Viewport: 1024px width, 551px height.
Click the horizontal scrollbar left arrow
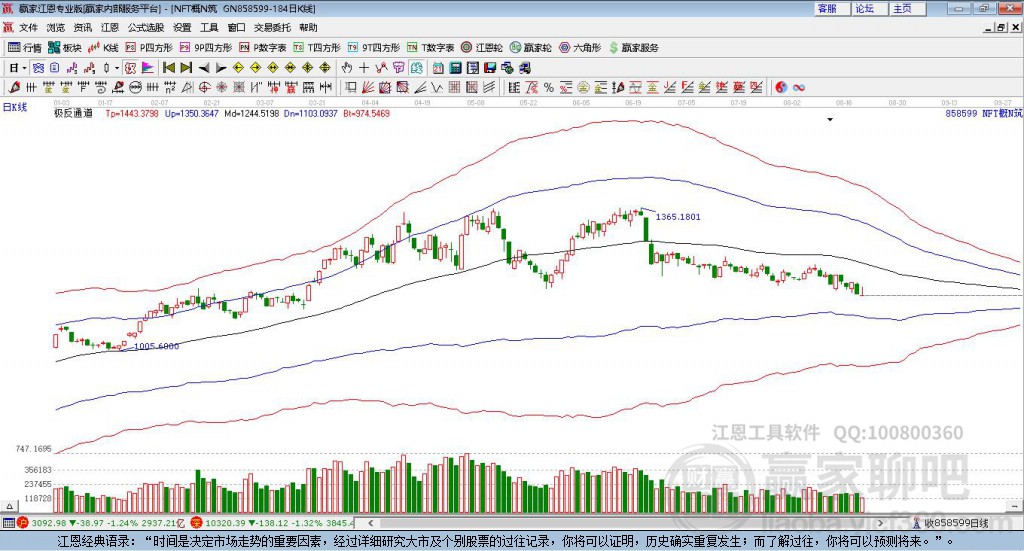pos(371,523)
